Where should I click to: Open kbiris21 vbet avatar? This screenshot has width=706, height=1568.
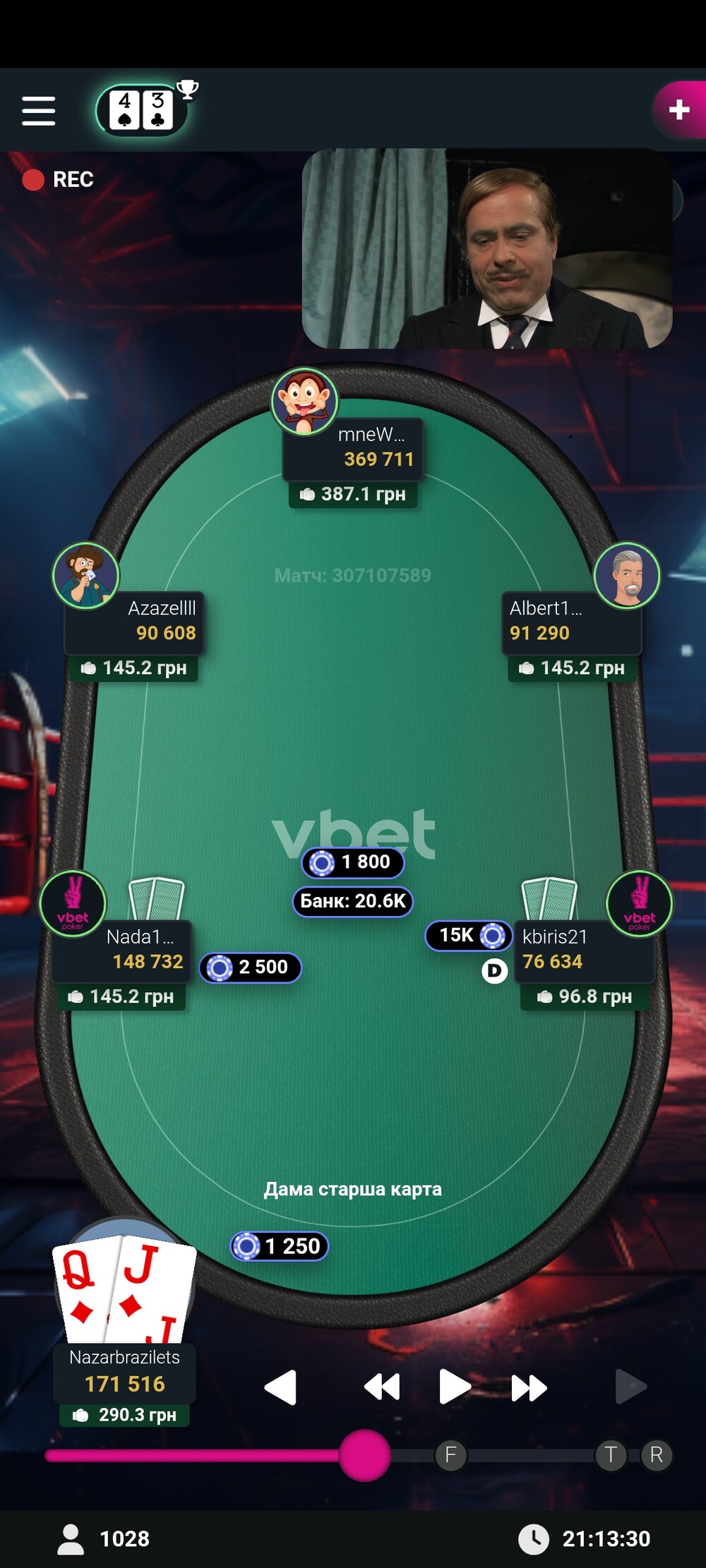click(640, 903)
